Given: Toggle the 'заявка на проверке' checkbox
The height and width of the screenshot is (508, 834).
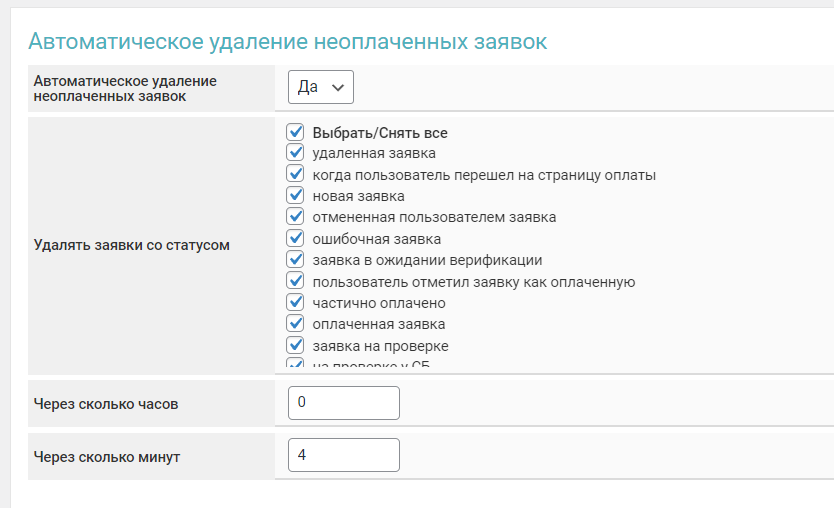Looking at the screenshot, I should [x=295, y=345].
